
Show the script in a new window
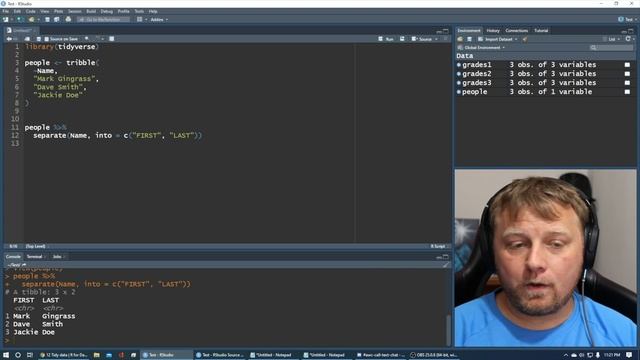coord(27,39)
